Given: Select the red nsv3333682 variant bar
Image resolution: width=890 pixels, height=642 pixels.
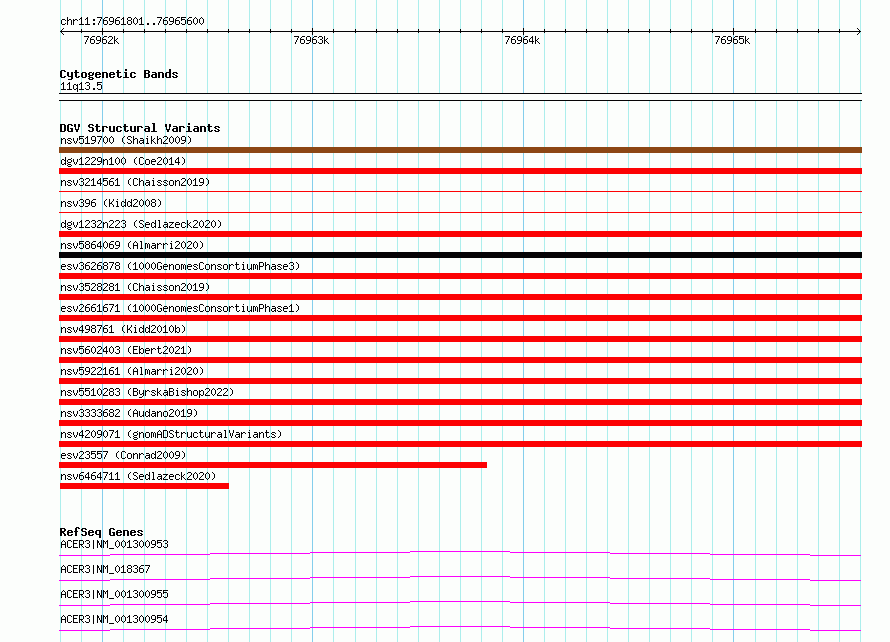Looking at the screenshot, I should pyautogui.click(x=460, y=423).
